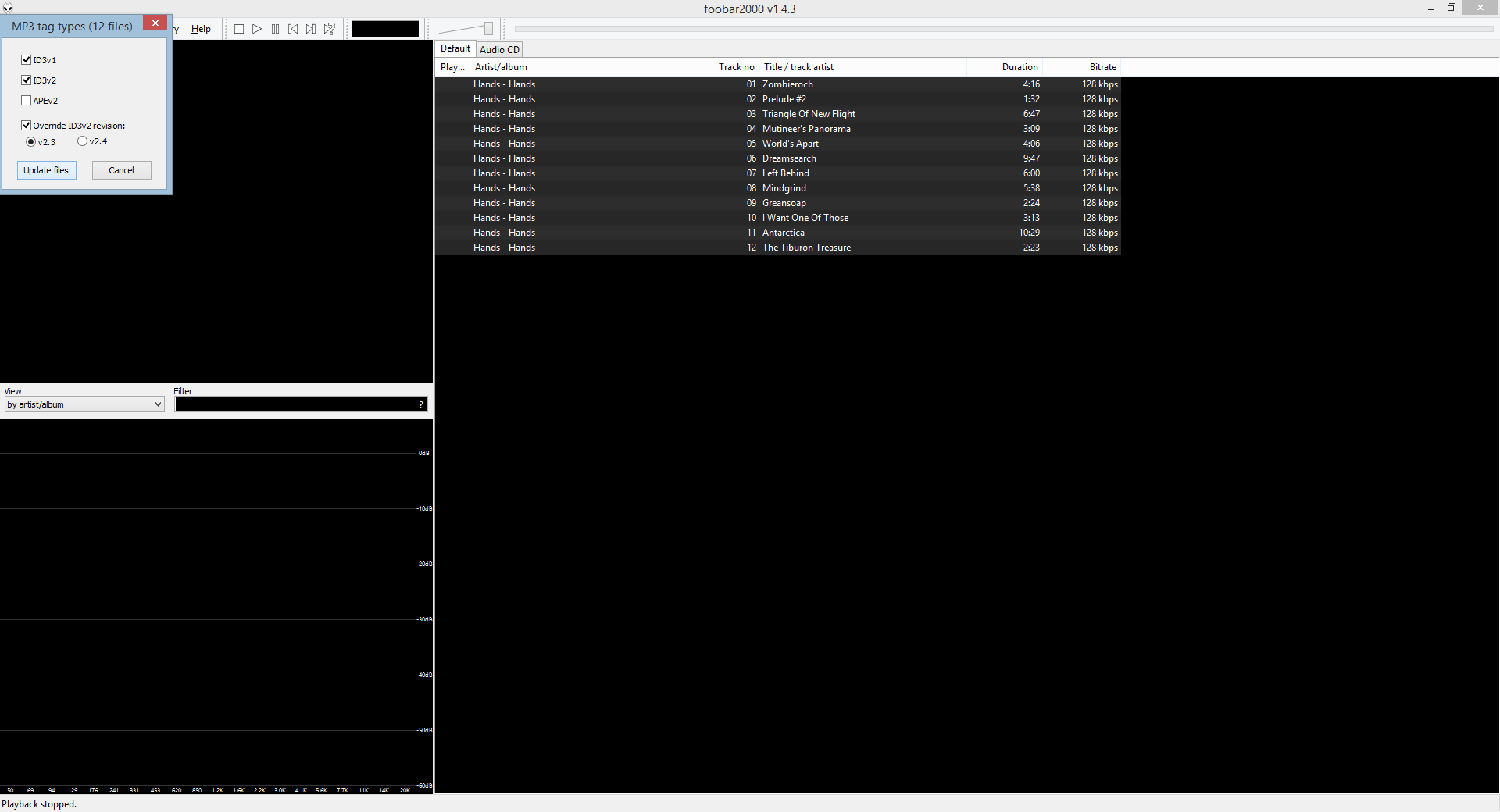The width and height of the screenshot is (1500, 812).
Task: Select the track Mutineer's Panorama
Action: point(778,129)
